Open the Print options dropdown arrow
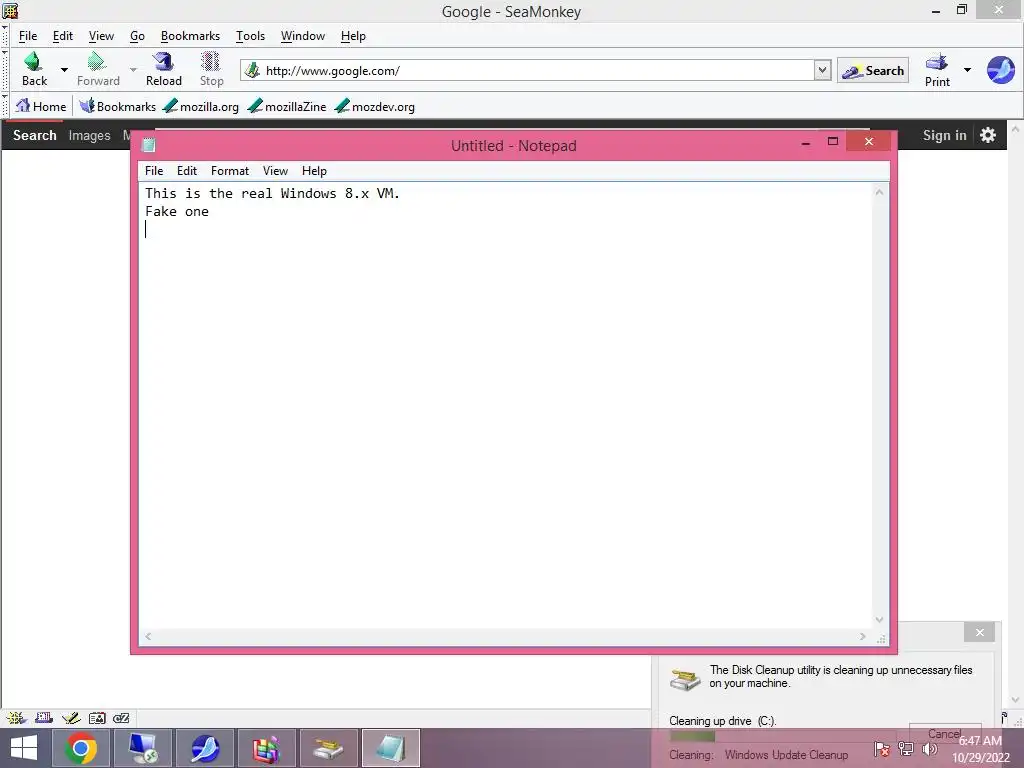1024x768 pixels. (967, 70)
